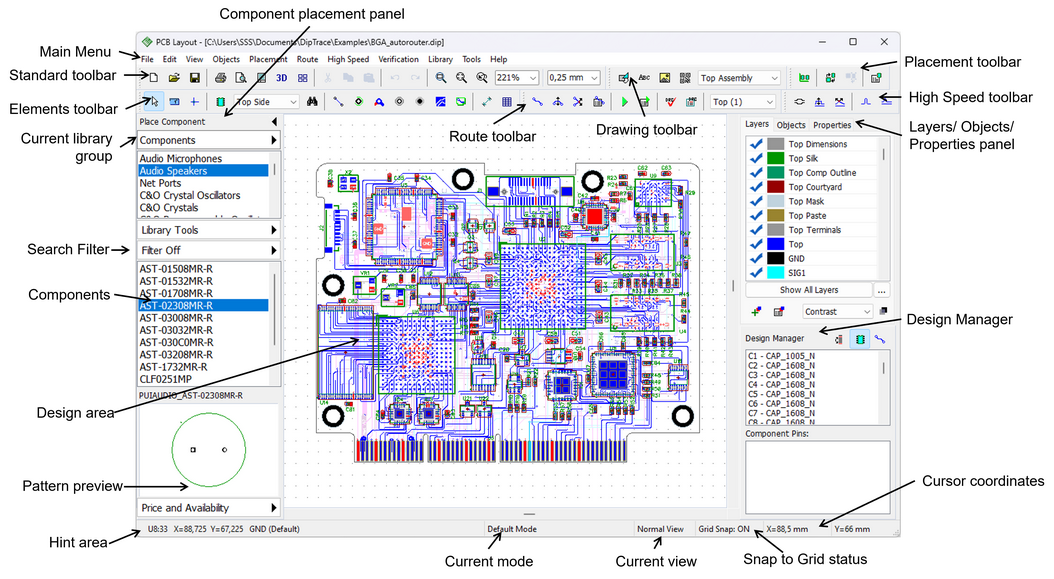The height and width of the screenshot is (579, 1054).
Task: Hide the GND layer
Action: coord(756,258)
